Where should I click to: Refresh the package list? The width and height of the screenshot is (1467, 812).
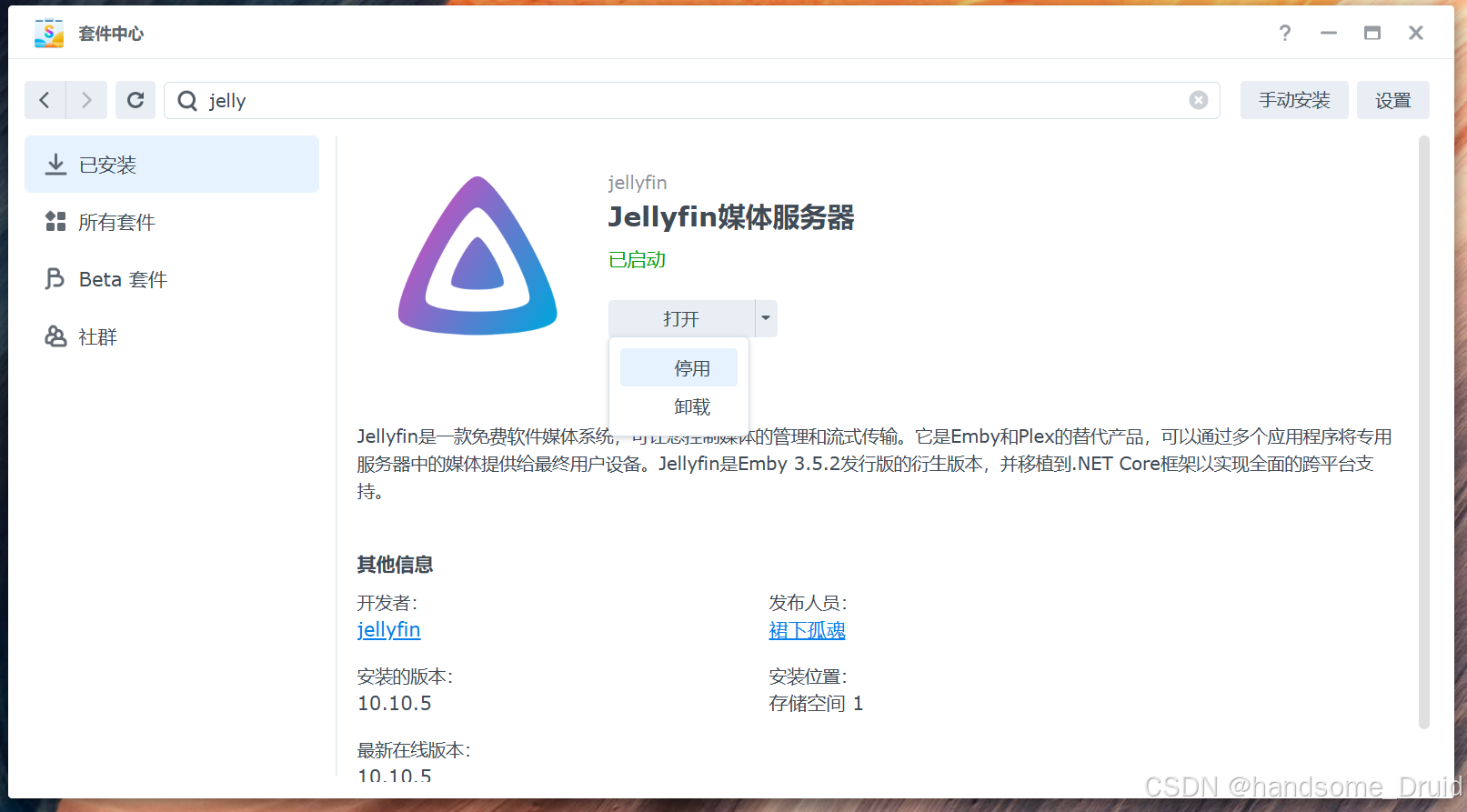click(x=136, y=100)
